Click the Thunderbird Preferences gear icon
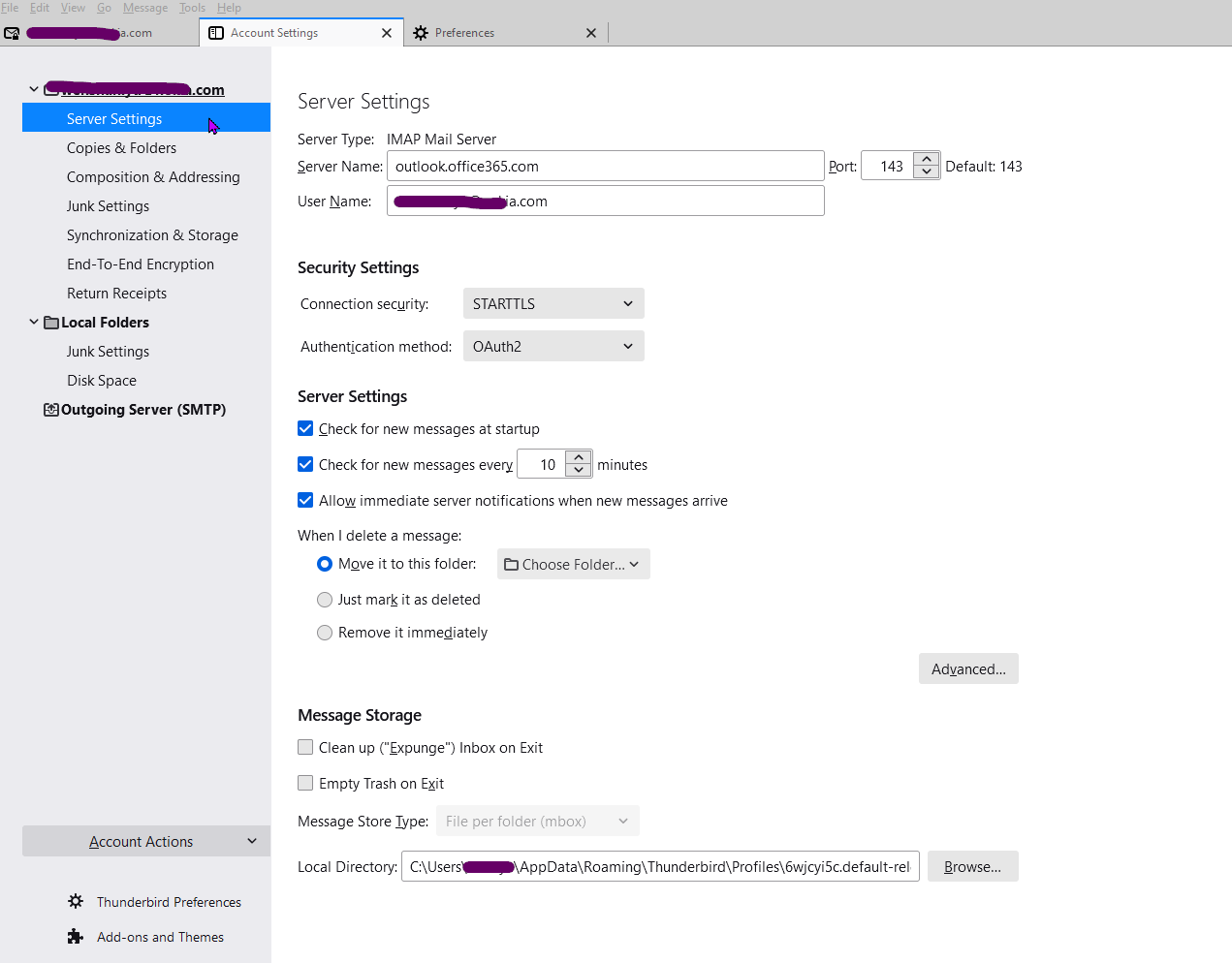This screenshot has height=963, width=1232. (76, 901)
